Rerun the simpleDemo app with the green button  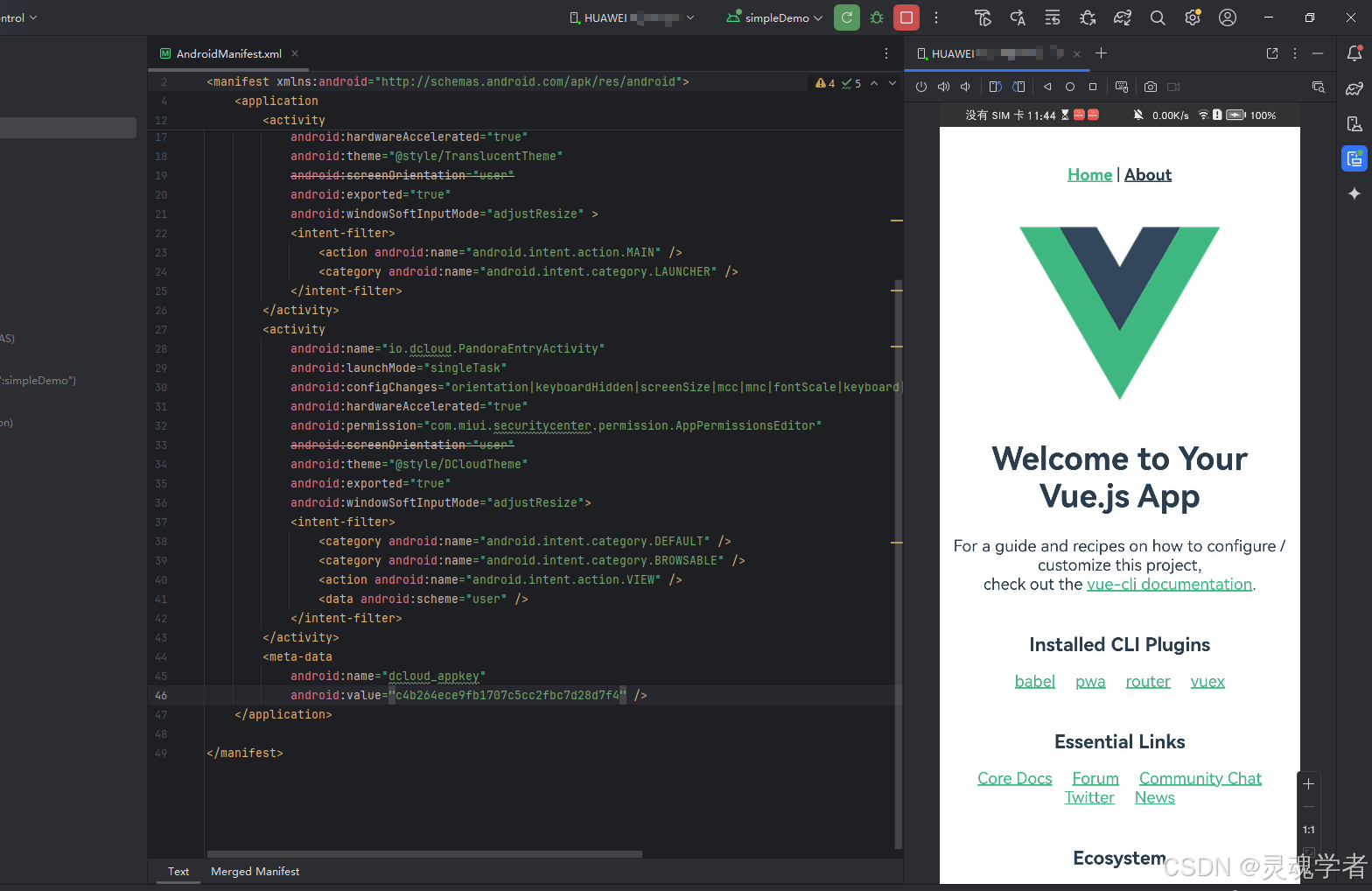(x=847, y=18)
